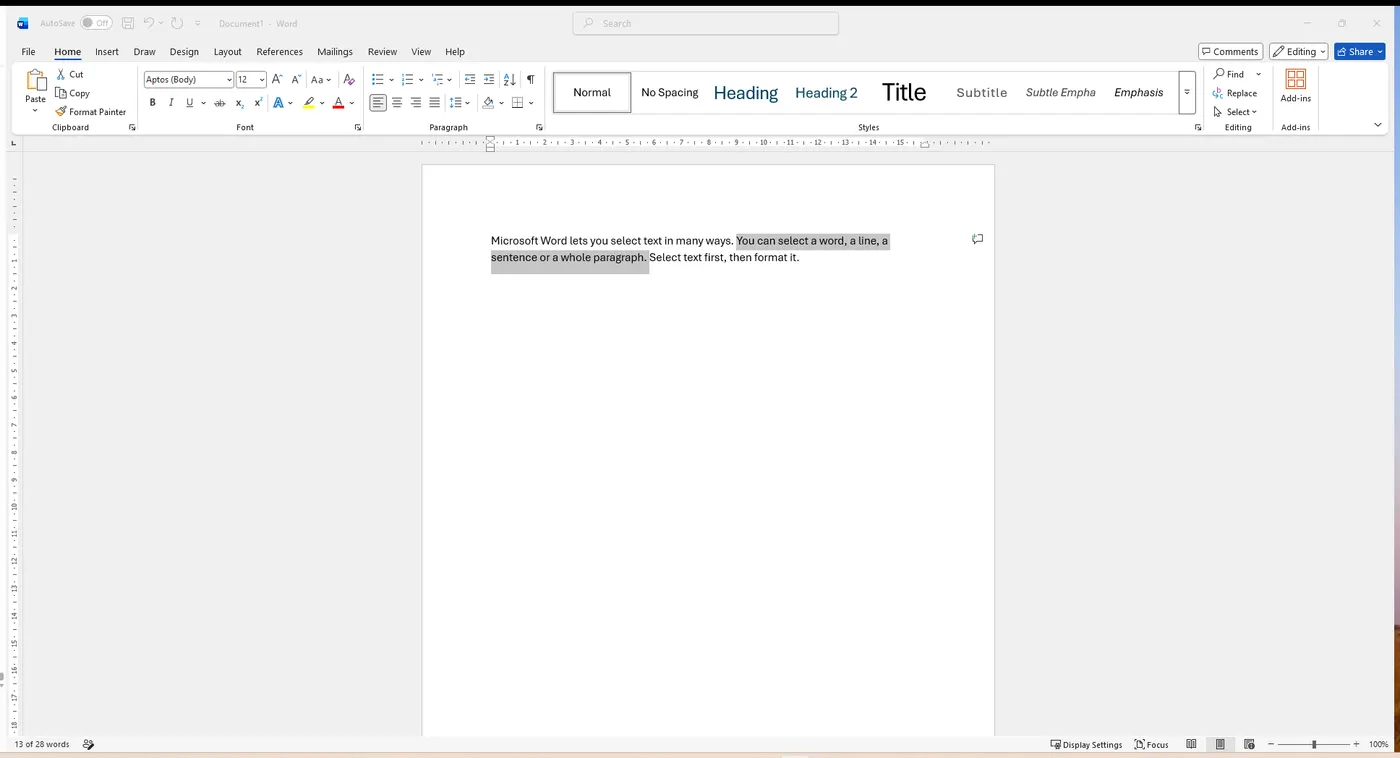Screen dimensions: 1400x758
Task: Open numbering list style dropdown arrow
Action: (x=421, y=79)
